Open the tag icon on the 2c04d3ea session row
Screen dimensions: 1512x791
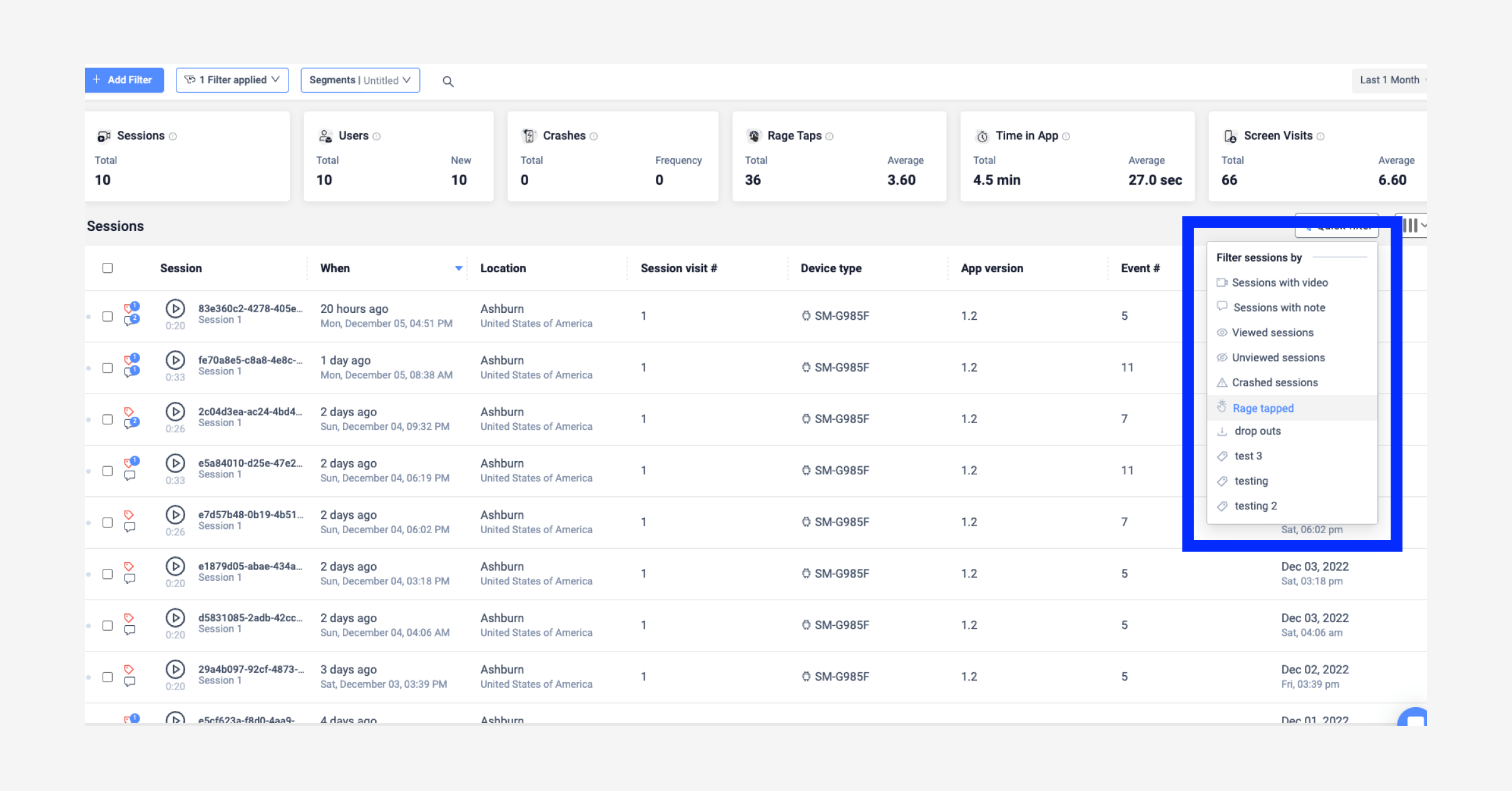point(130,411)
